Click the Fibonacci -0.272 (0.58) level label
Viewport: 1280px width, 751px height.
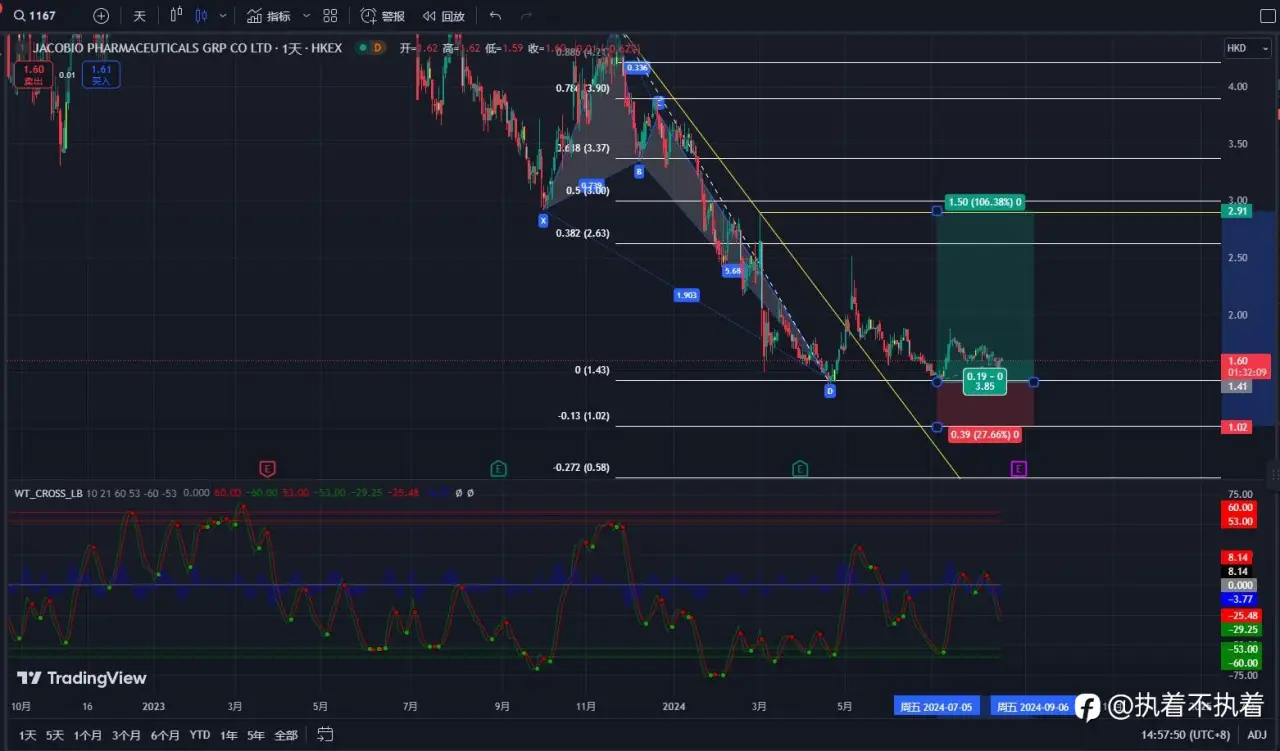[x=581, y=467]
